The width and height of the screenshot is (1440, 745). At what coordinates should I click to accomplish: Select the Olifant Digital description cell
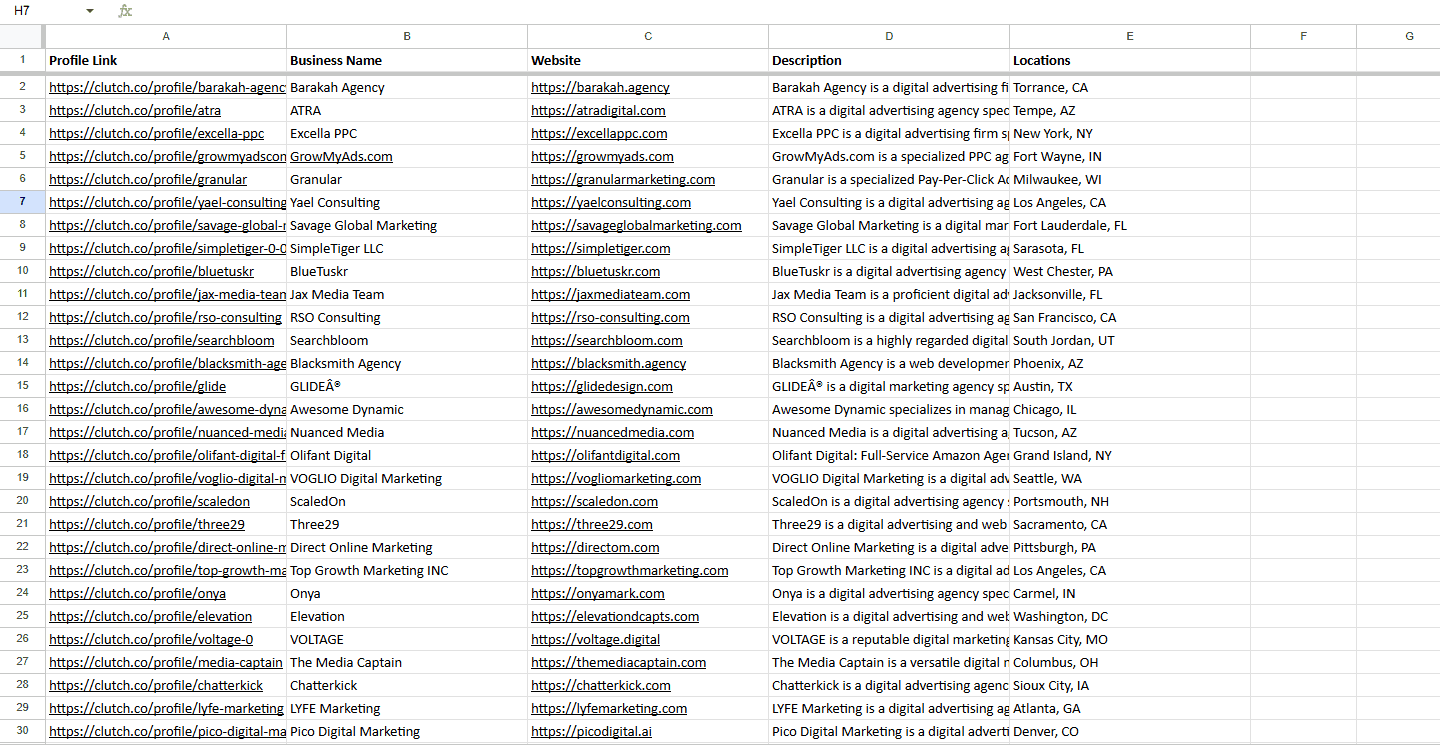[x=889, y=456]
